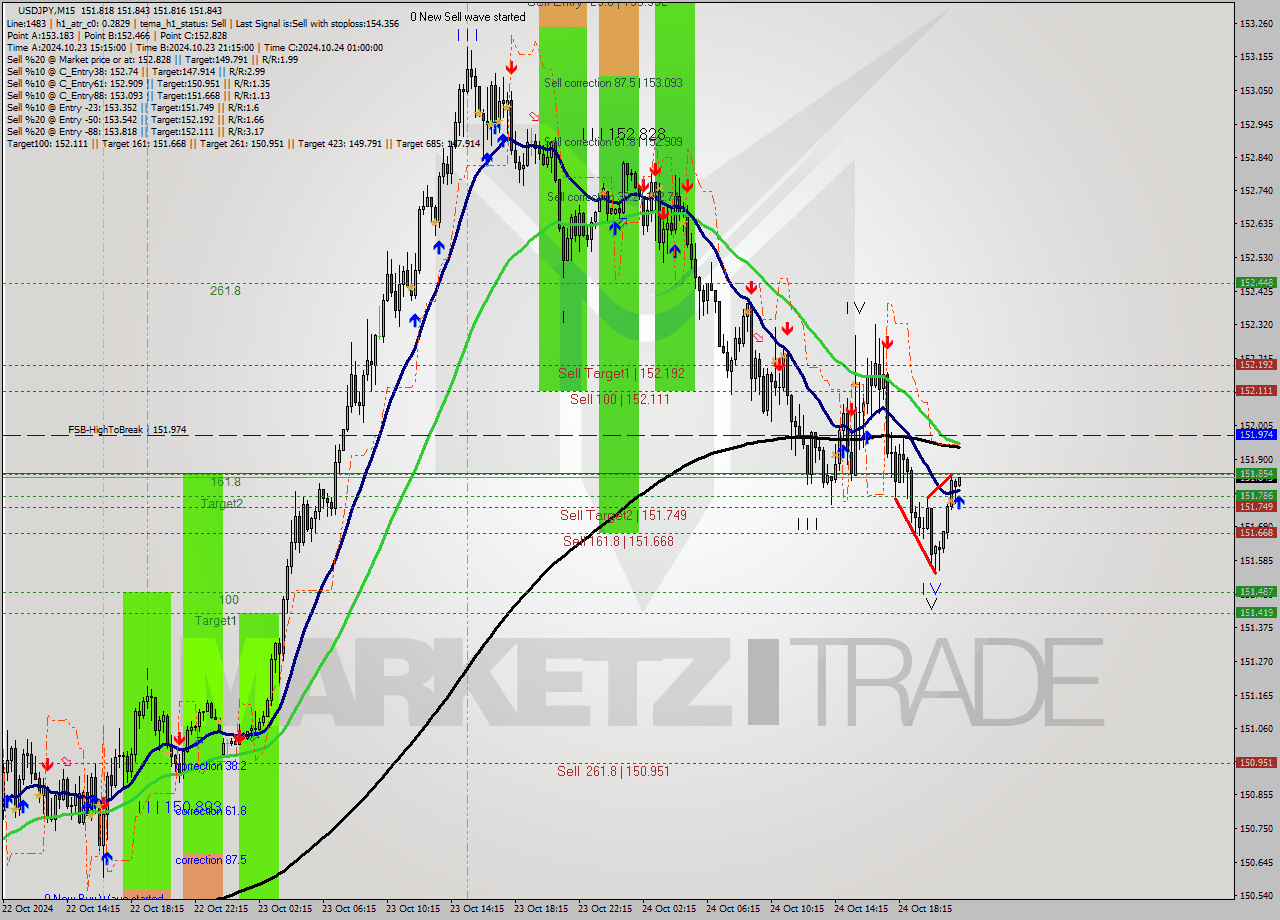Click the 'Sell 100 | 152.111' label

click(620, 399)
